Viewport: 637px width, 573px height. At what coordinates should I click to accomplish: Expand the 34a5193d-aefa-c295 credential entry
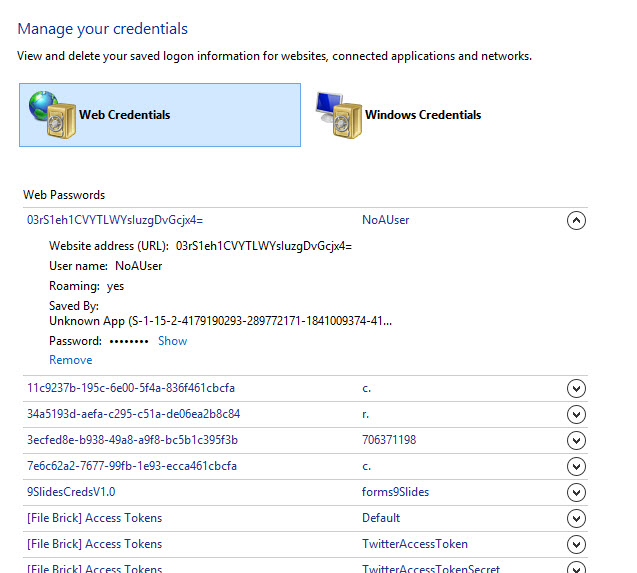[x=576, y=415]
